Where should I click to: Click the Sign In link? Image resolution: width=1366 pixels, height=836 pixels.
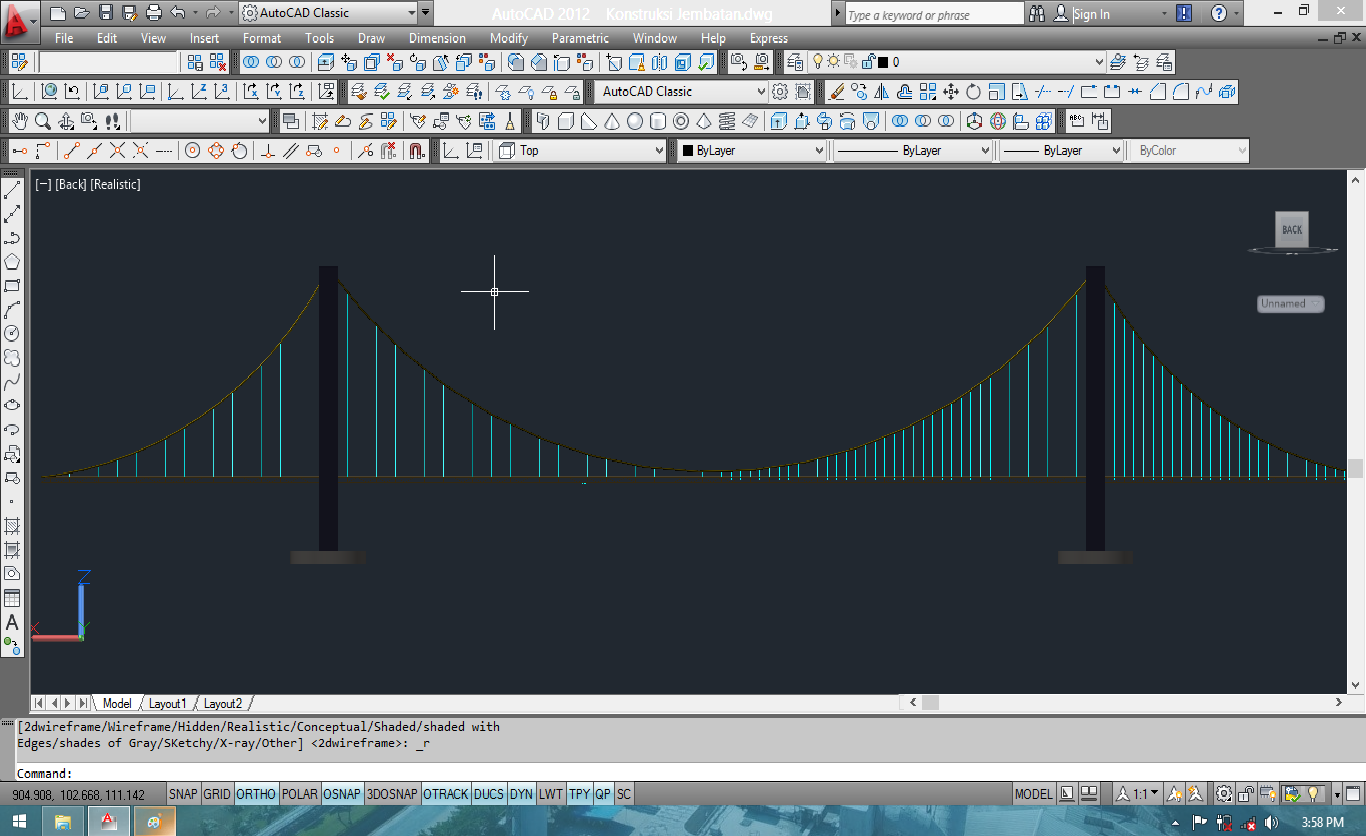tap(1091, 14)
